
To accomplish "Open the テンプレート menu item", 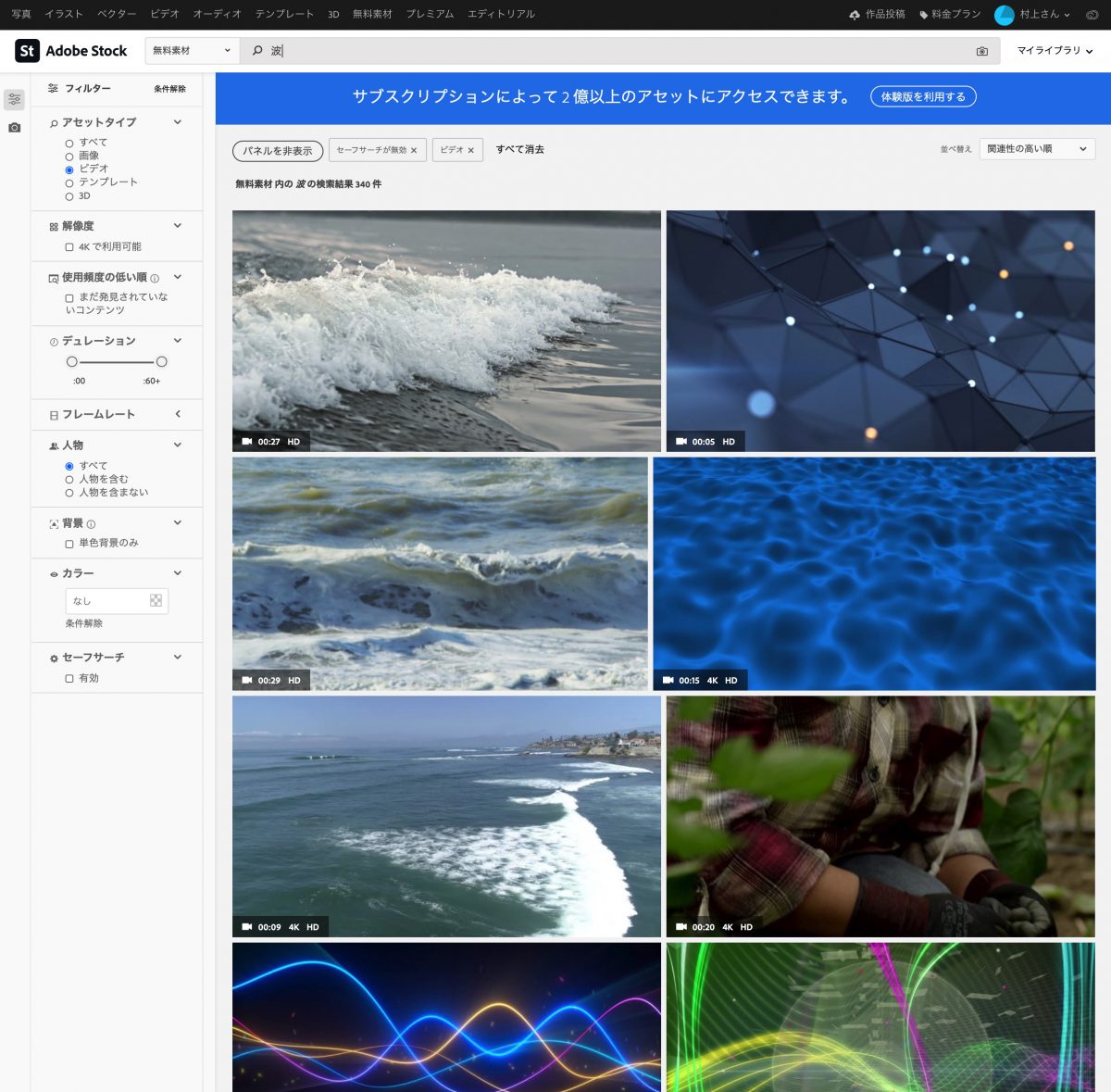I will click(284, 14).
